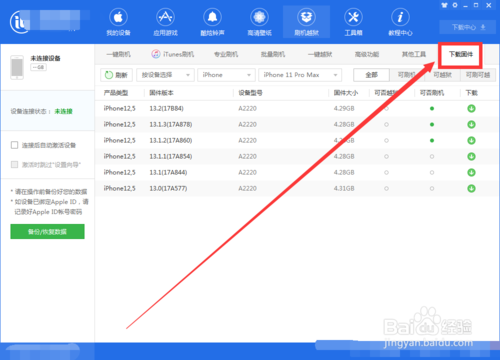Download firmware 13.1.2(17A860) via green arrow
The height and width of the screenshot is (360, 500).
click(471, 141)
